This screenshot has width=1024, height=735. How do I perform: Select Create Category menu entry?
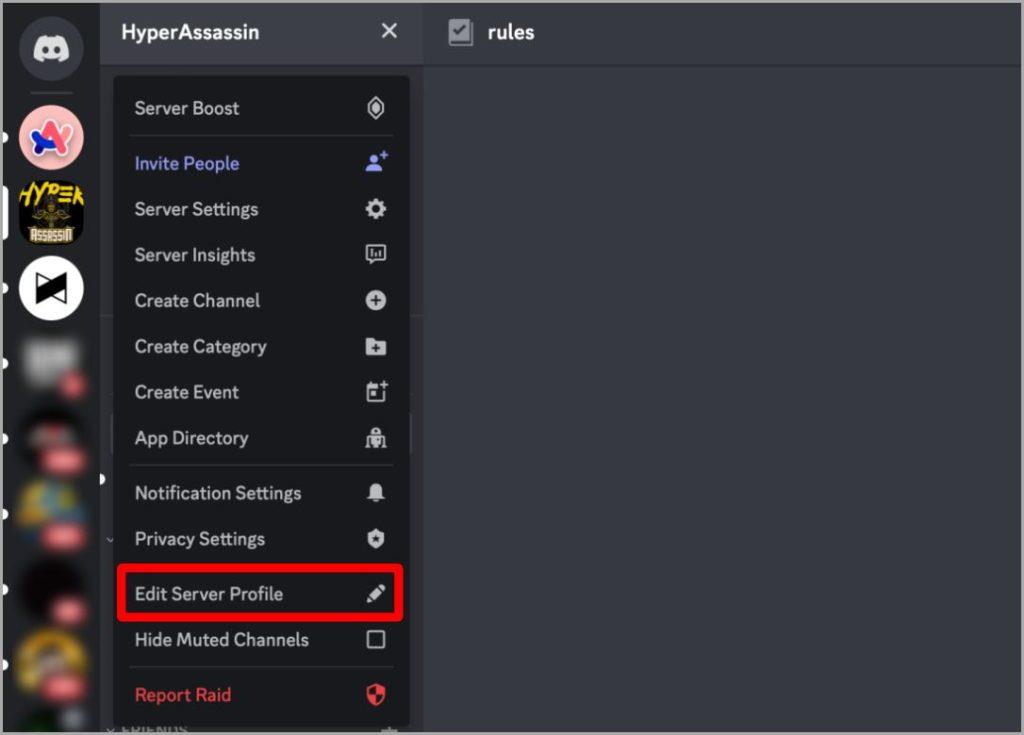[261, 346]
